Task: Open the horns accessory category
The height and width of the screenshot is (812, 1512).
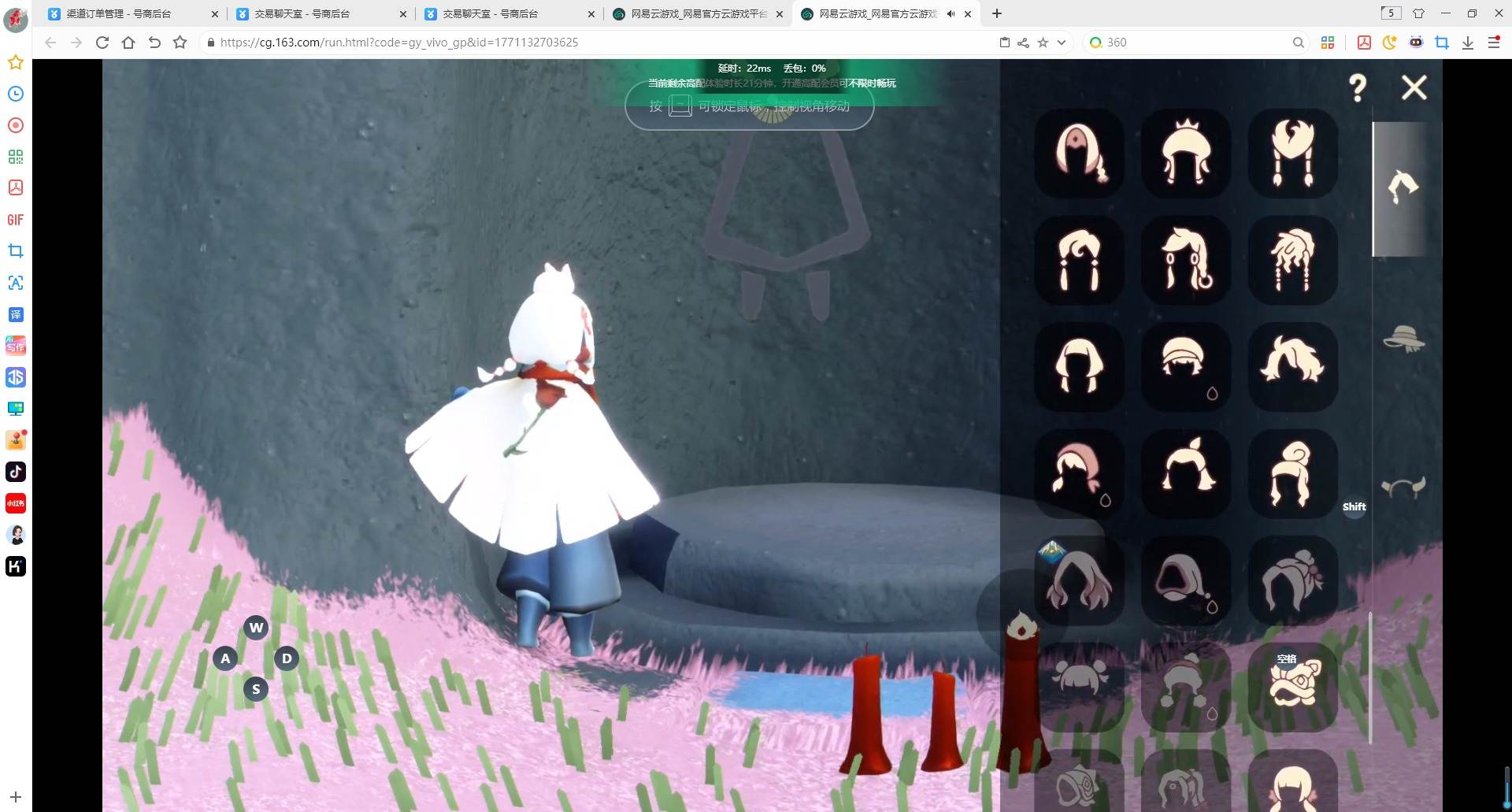Action: click(1403, 488)
